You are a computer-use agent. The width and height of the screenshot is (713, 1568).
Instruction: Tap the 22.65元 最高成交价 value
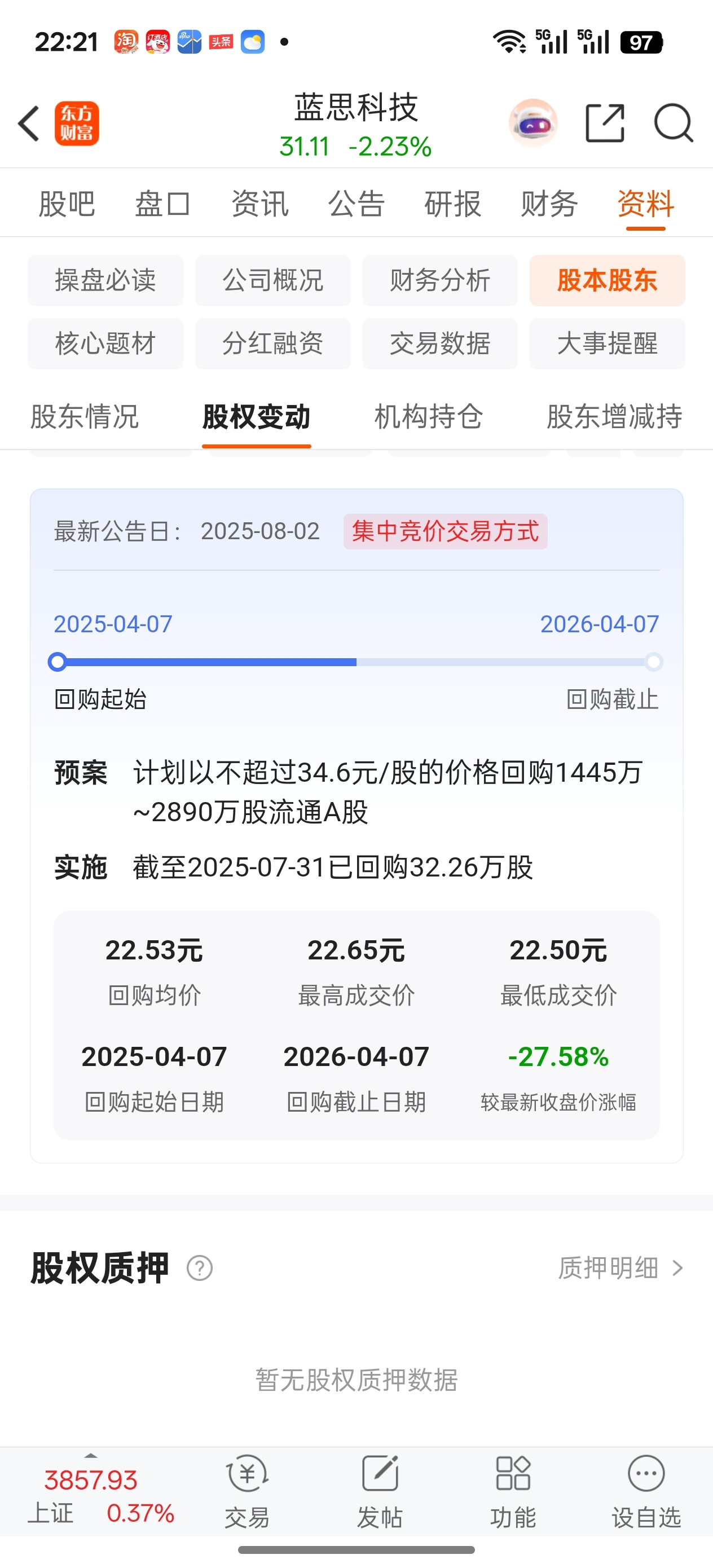point(356,950)
